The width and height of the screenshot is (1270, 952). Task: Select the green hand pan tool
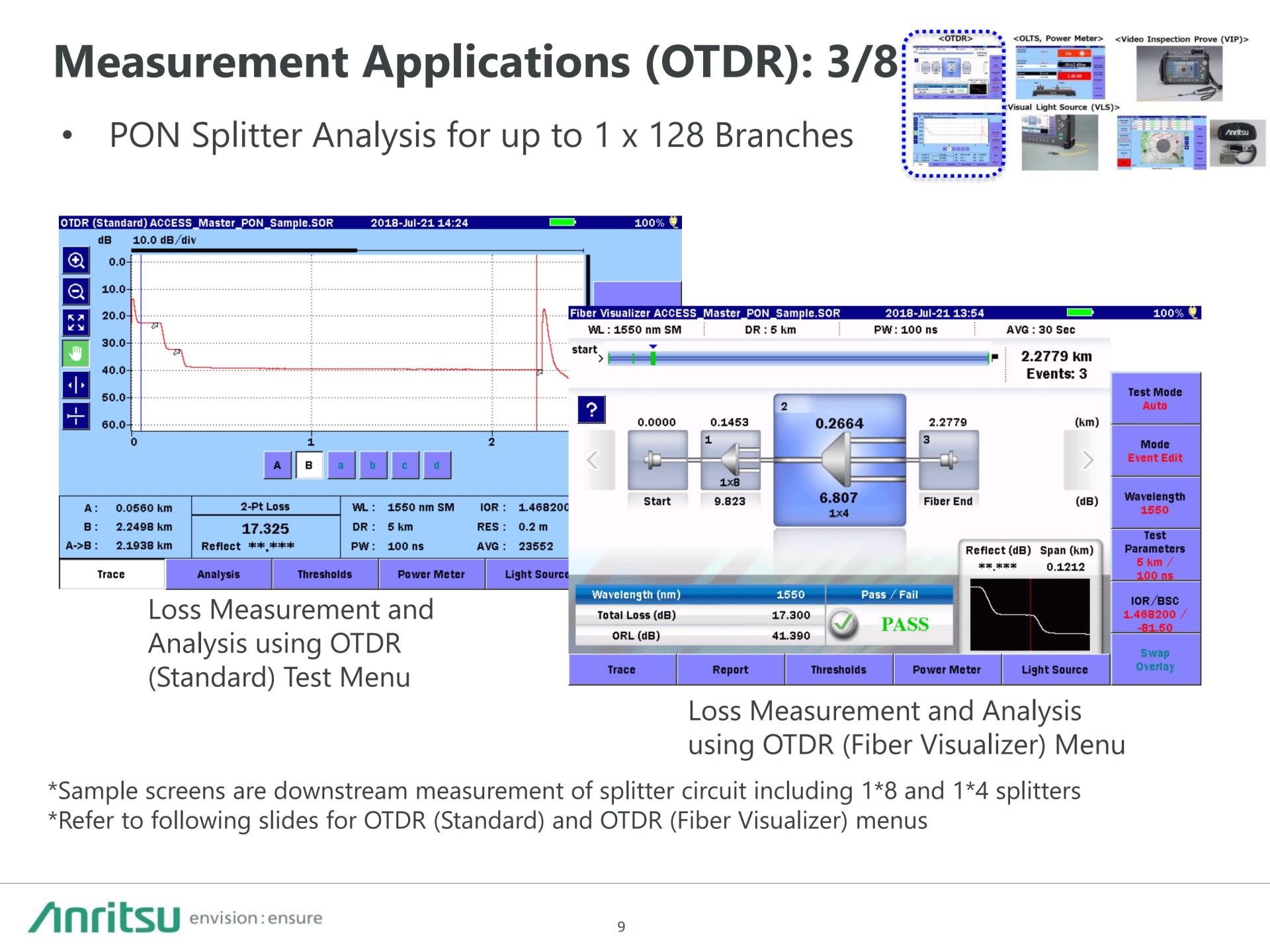(x=76, y=354)
